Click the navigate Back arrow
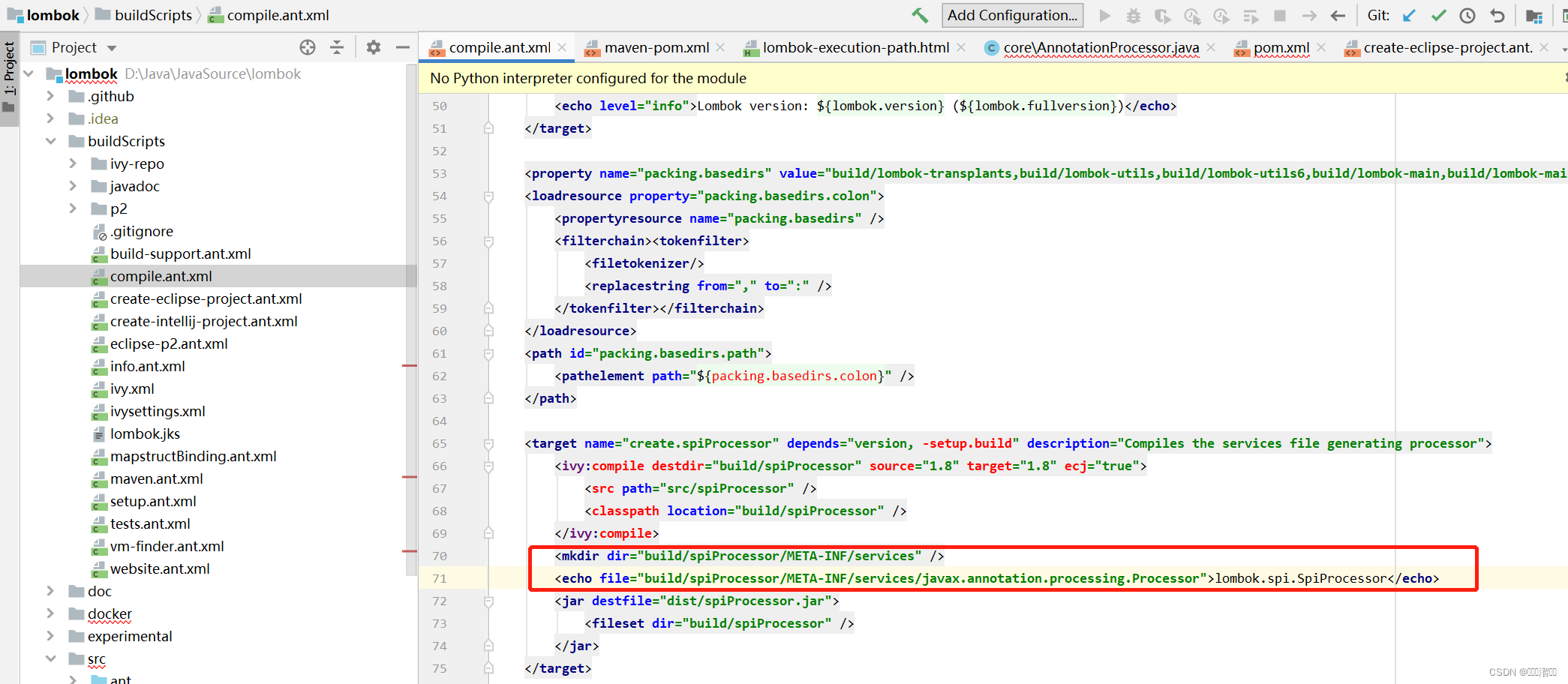 [1338, 16]
